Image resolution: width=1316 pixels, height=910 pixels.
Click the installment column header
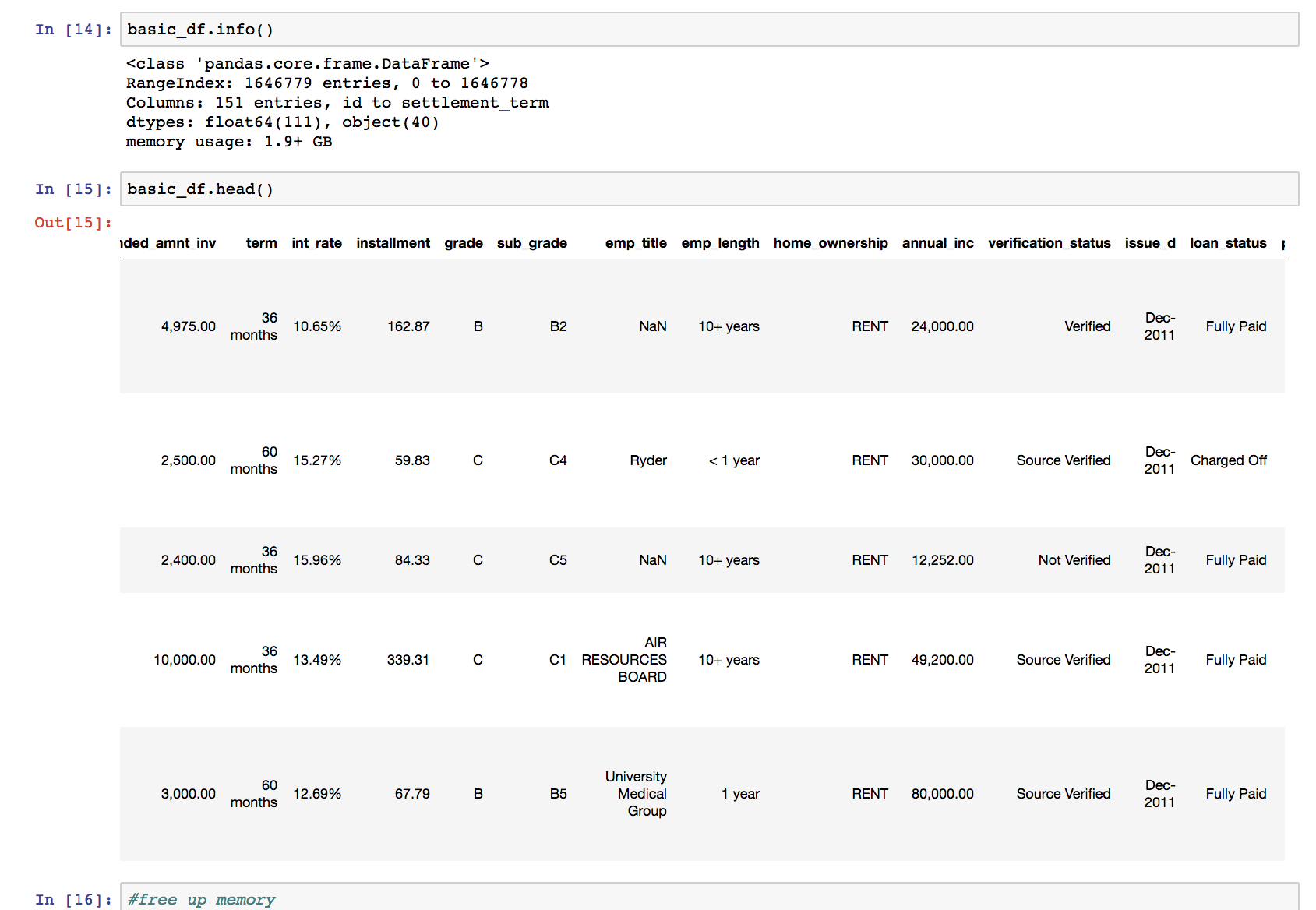click(x=393, y=243)
